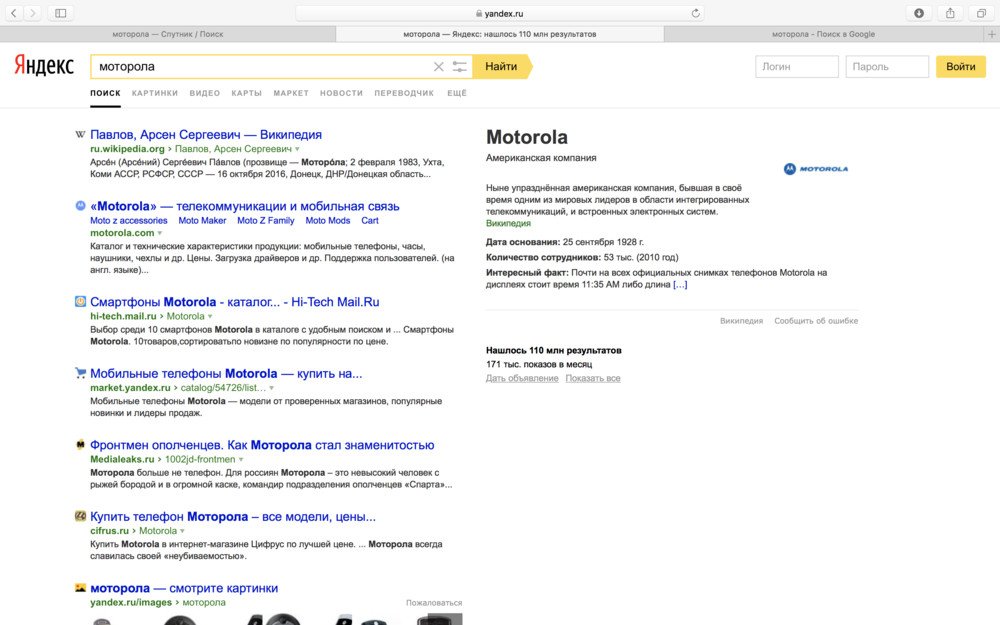Open Safari downloads list
Viewport: 1000px width, 625px height.
[x=919, y=13]
